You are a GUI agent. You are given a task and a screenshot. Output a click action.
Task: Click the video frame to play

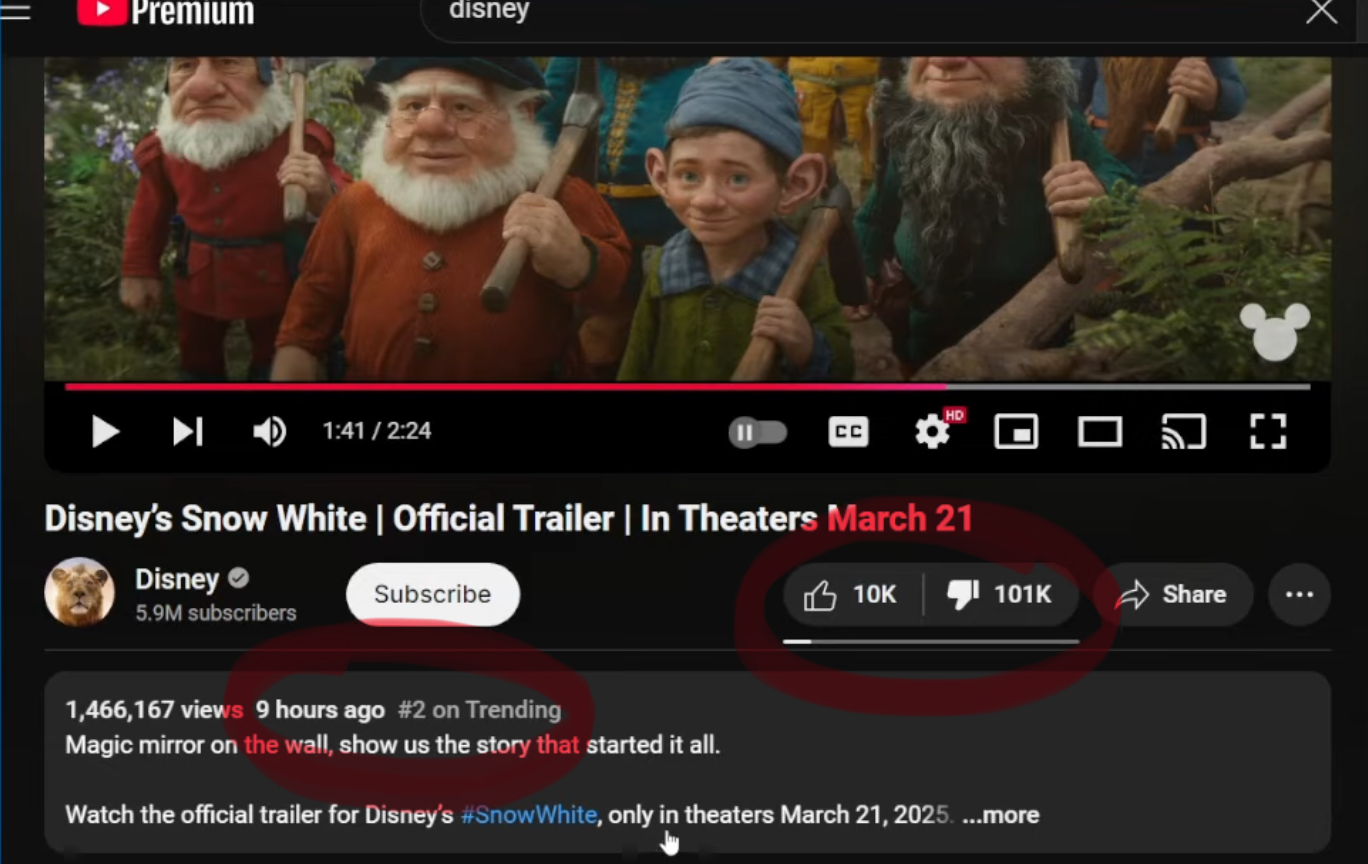tap(687, 218)
